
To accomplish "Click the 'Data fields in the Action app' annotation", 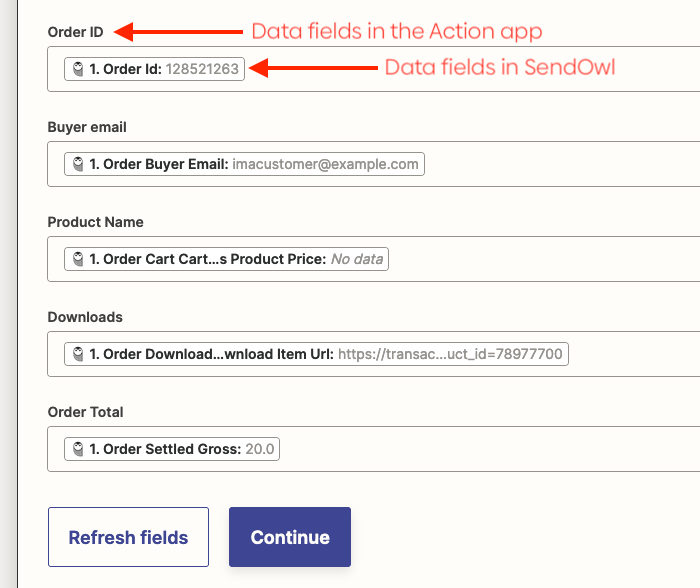I will click(396, 31).
